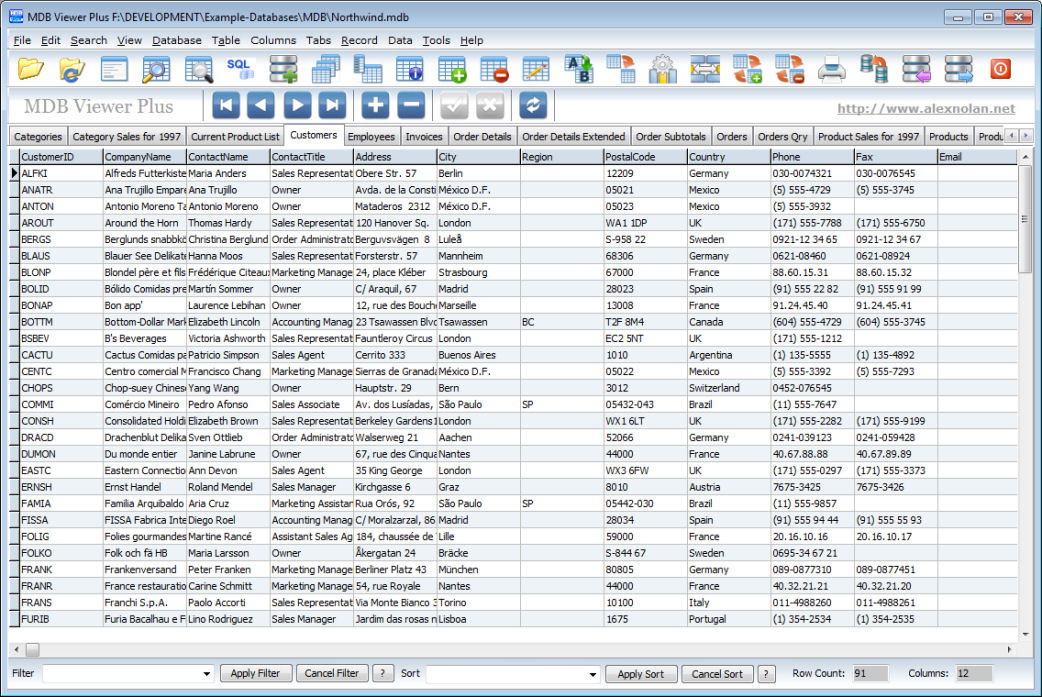
Task: Refresh the record view
Action: (x=531, y=104)
